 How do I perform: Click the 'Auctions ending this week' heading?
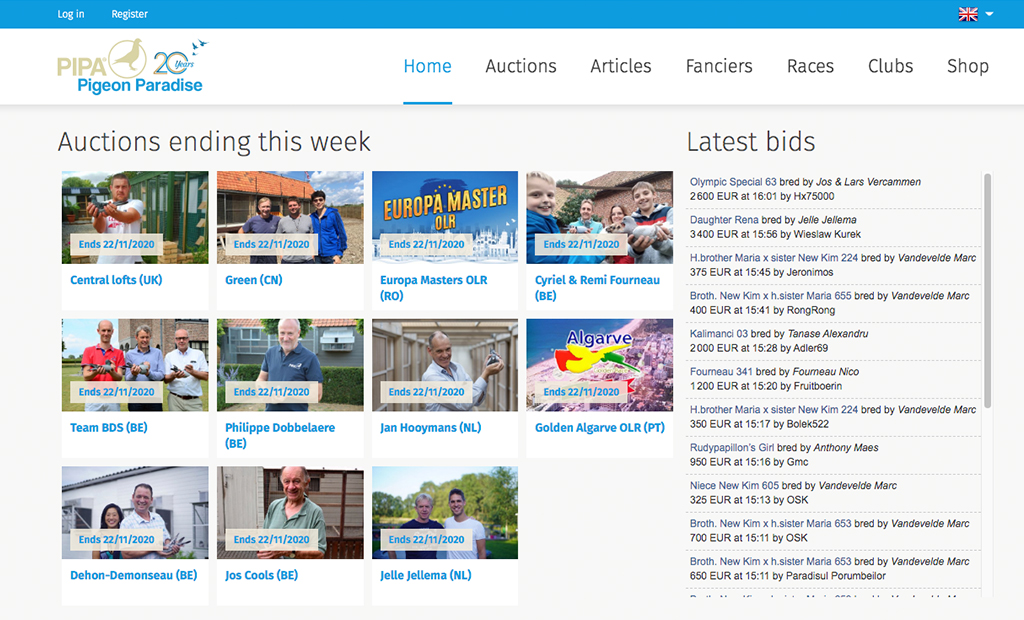[214, 141]
